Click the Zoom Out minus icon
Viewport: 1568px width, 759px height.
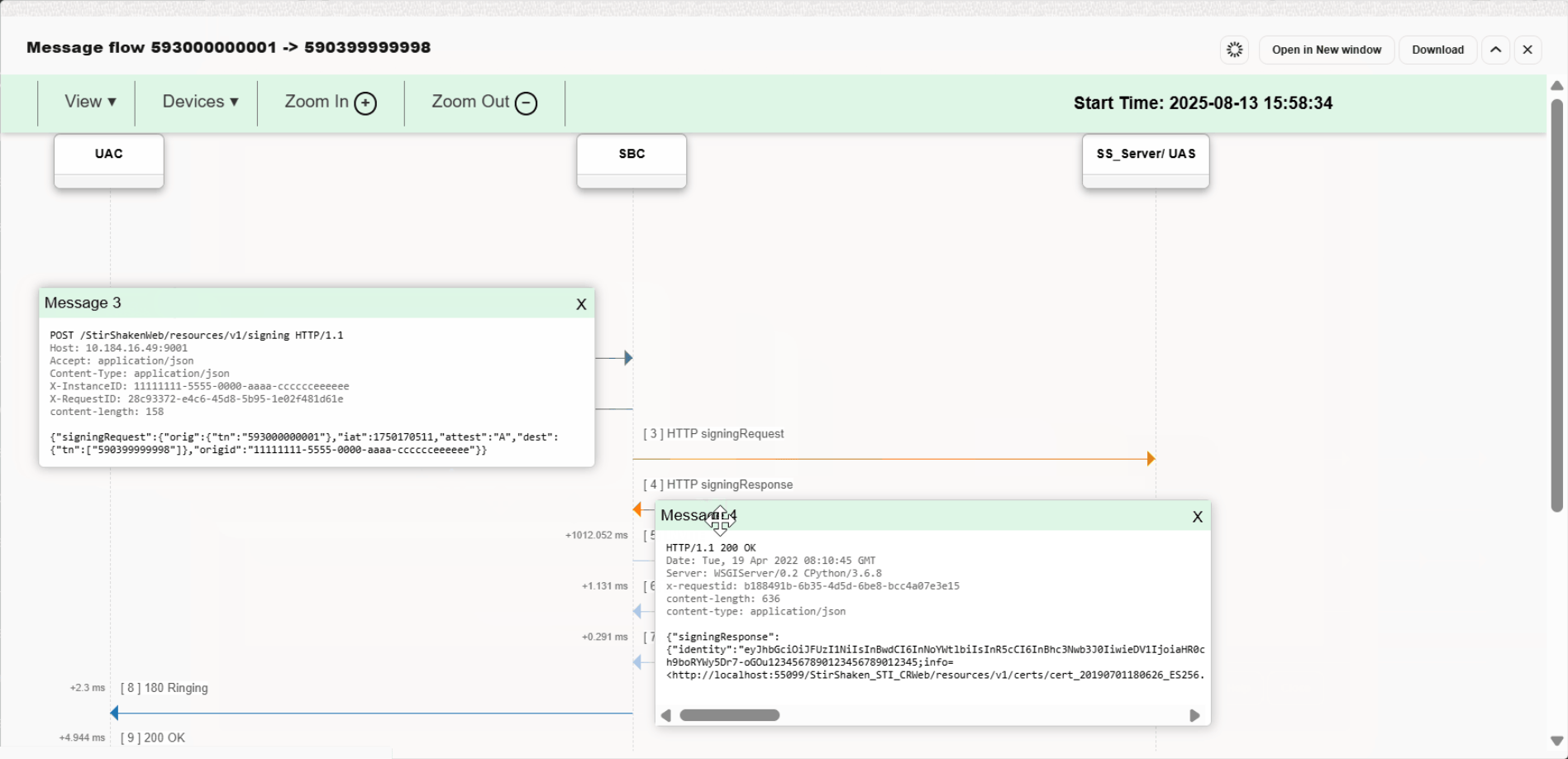(x=526, y=103)
